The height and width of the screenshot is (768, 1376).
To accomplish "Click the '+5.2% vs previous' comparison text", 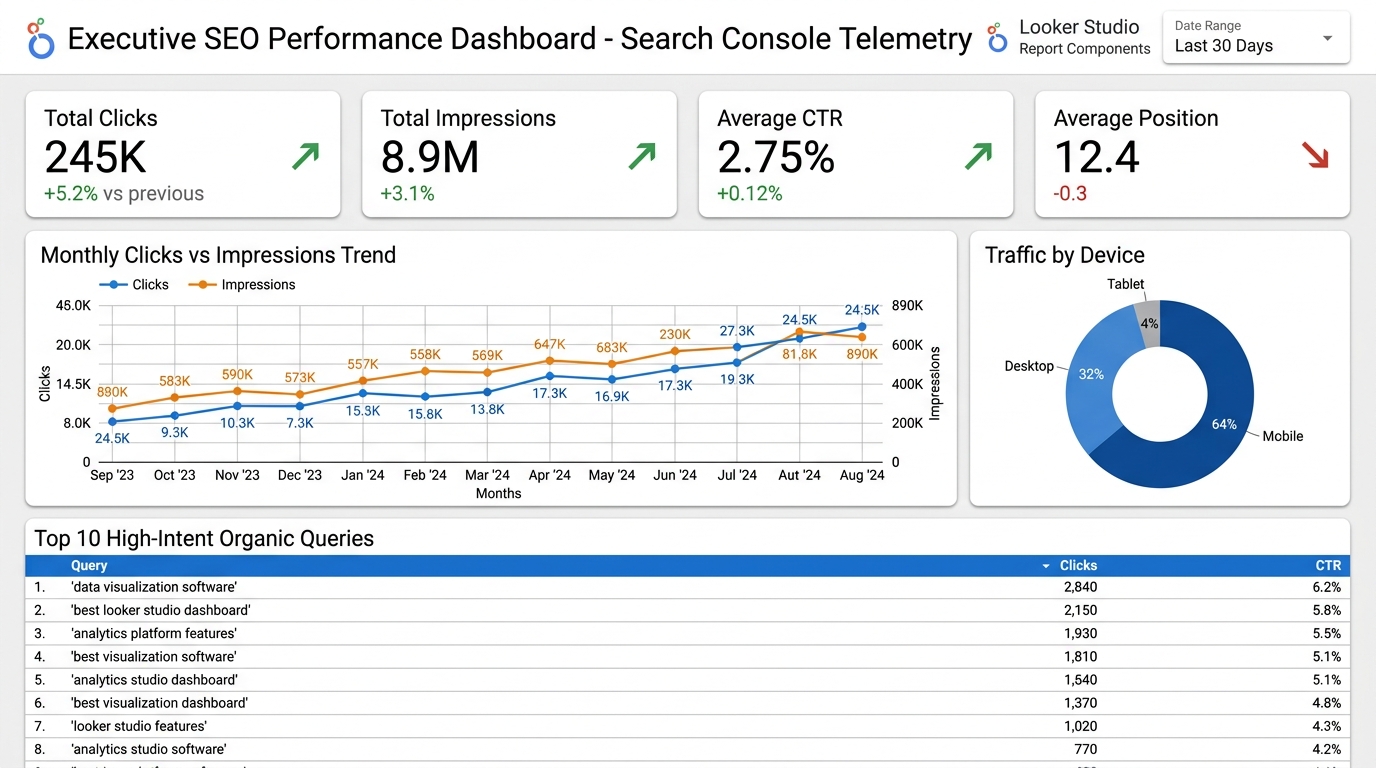I will [x=124, y=194].
